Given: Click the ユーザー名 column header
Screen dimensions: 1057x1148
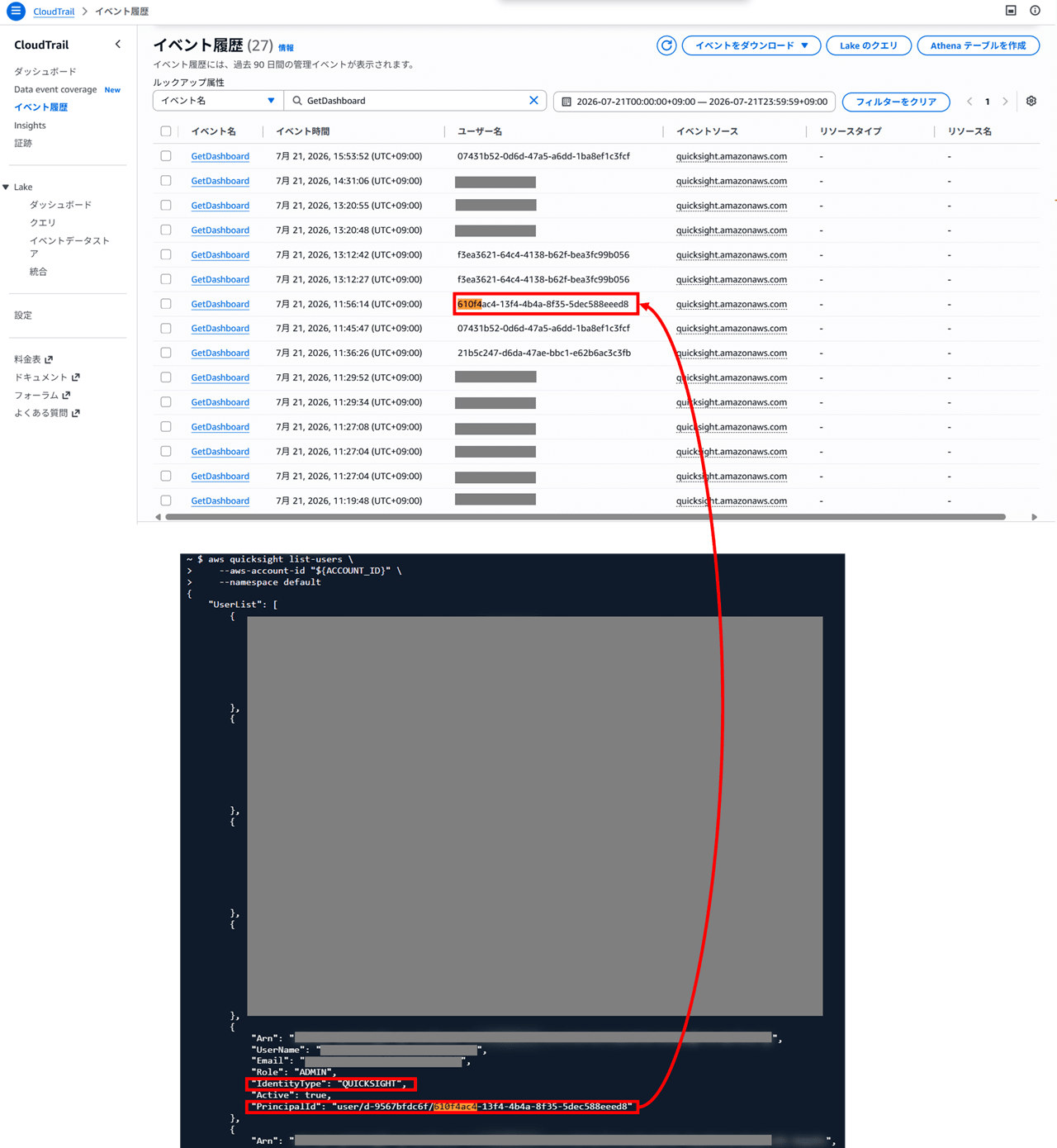Looking at the screenshot, I should (x=480, y=131).
